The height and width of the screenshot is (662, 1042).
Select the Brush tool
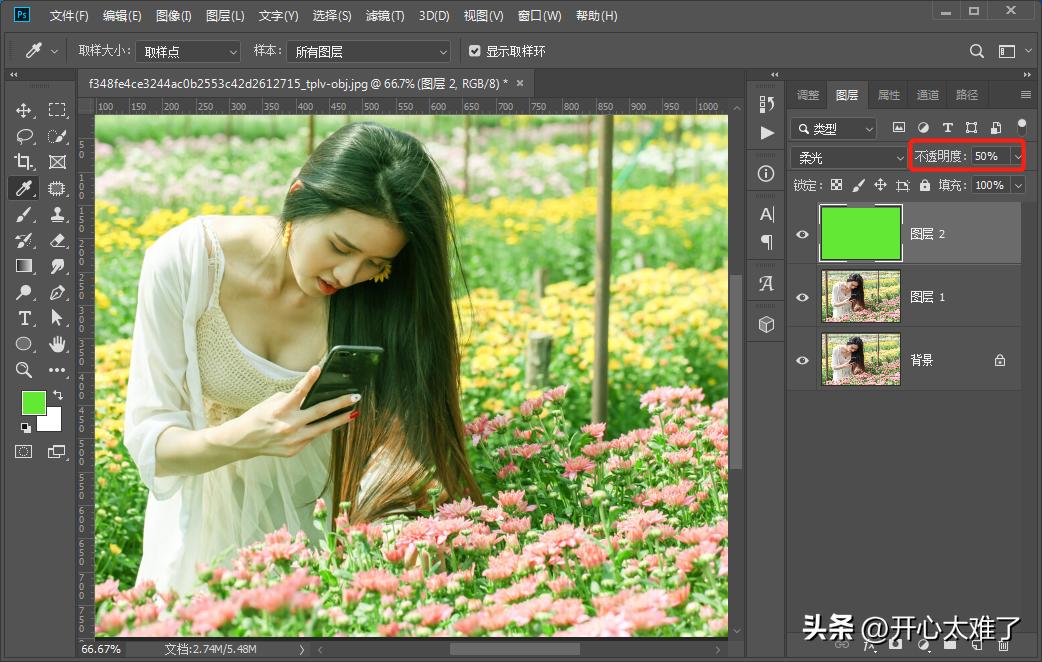[x=25, y=214]
